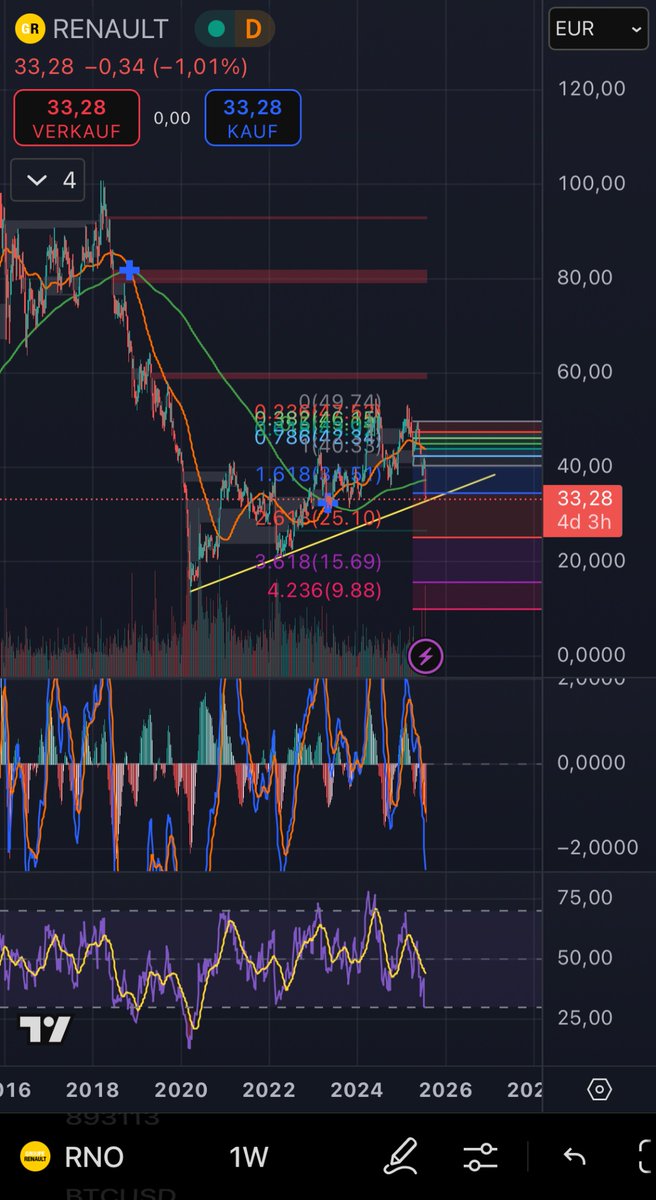The image size is (656, 1200).
Task: Tap the price change -0,34 (-1,01%) text
Action: [165, 68]
